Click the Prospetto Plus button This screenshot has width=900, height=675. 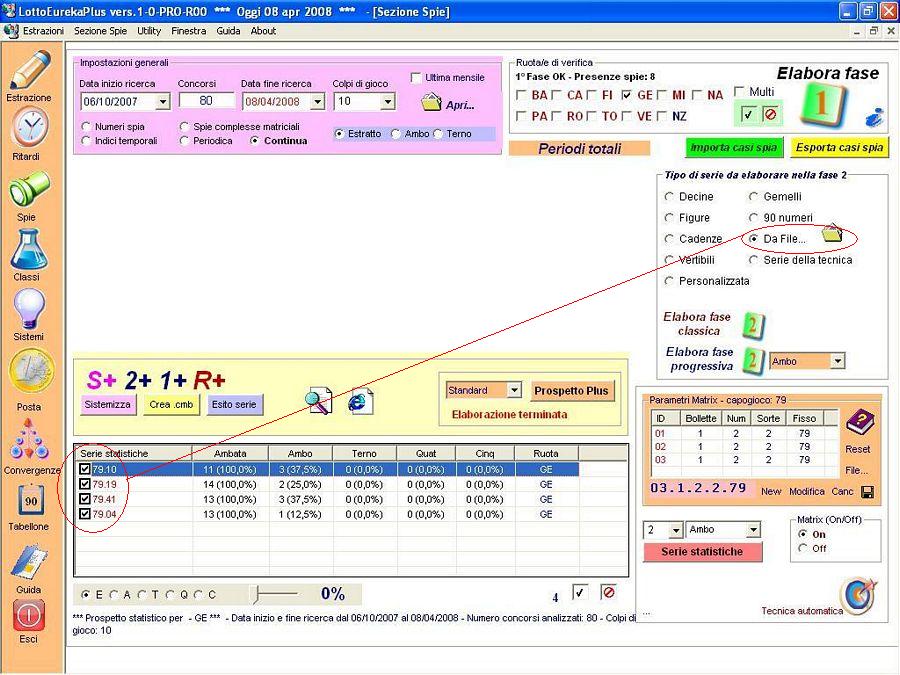coord(571,391)
